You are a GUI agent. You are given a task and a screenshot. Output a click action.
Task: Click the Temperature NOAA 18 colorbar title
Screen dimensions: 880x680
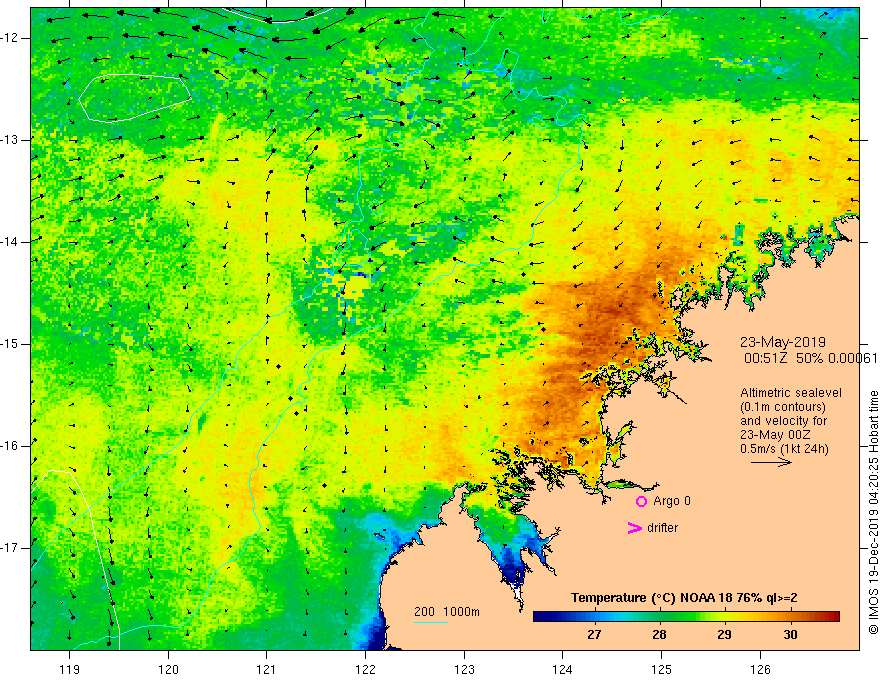pyautogui.click(x=684, y=598)
